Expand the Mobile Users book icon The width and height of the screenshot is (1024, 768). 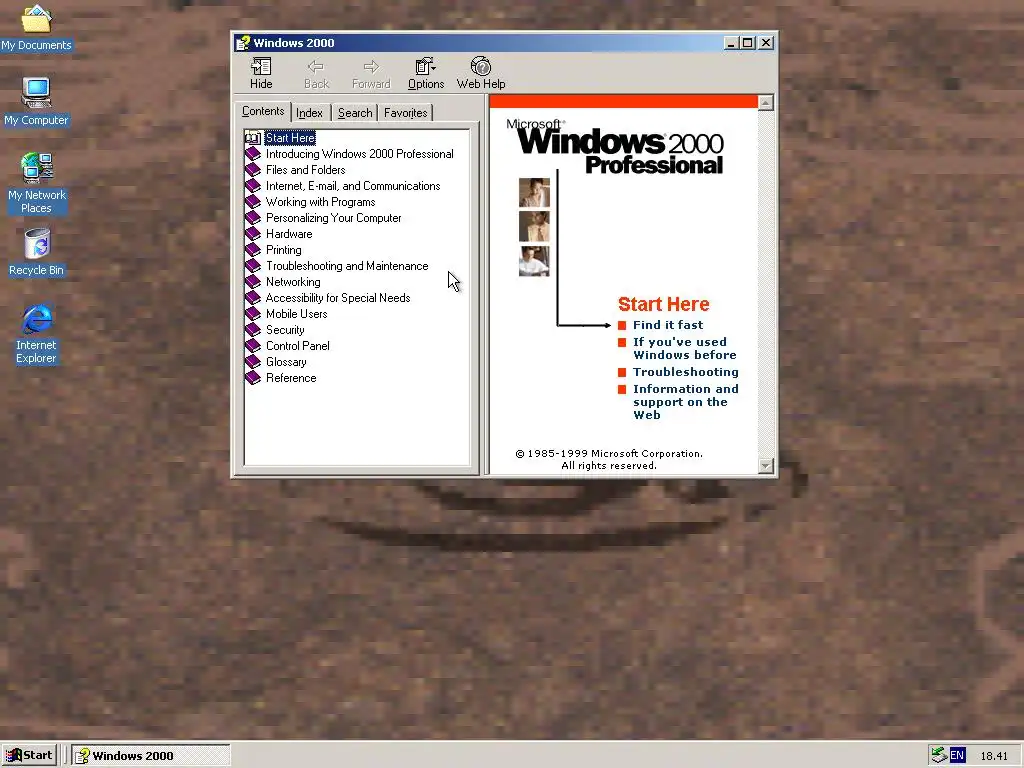(x=253, y=314)
